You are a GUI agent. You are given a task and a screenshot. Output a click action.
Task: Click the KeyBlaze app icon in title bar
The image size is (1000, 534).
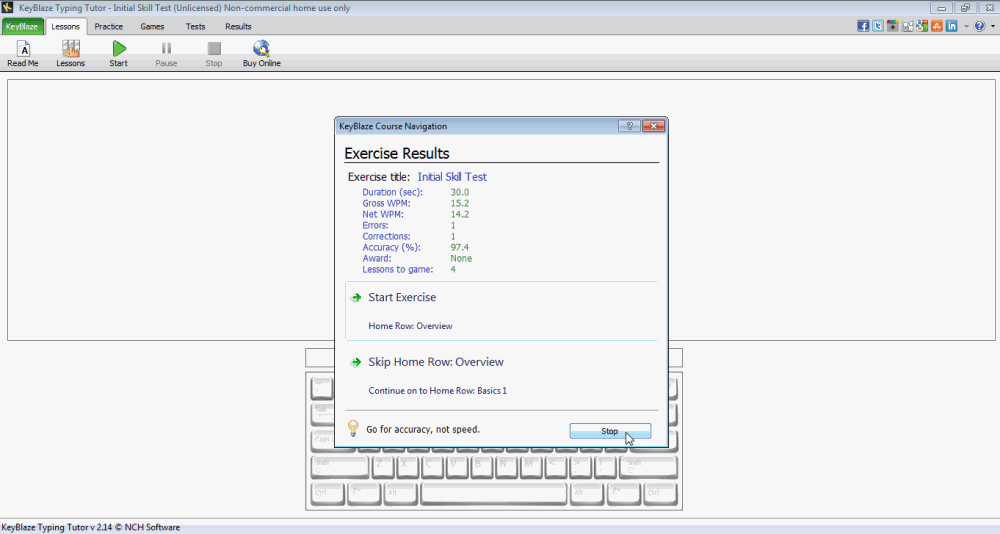[8, 8]
